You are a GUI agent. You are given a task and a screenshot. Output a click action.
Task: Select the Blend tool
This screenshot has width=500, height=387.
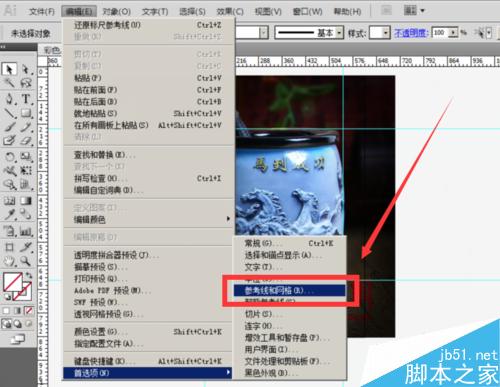point(26,214)
